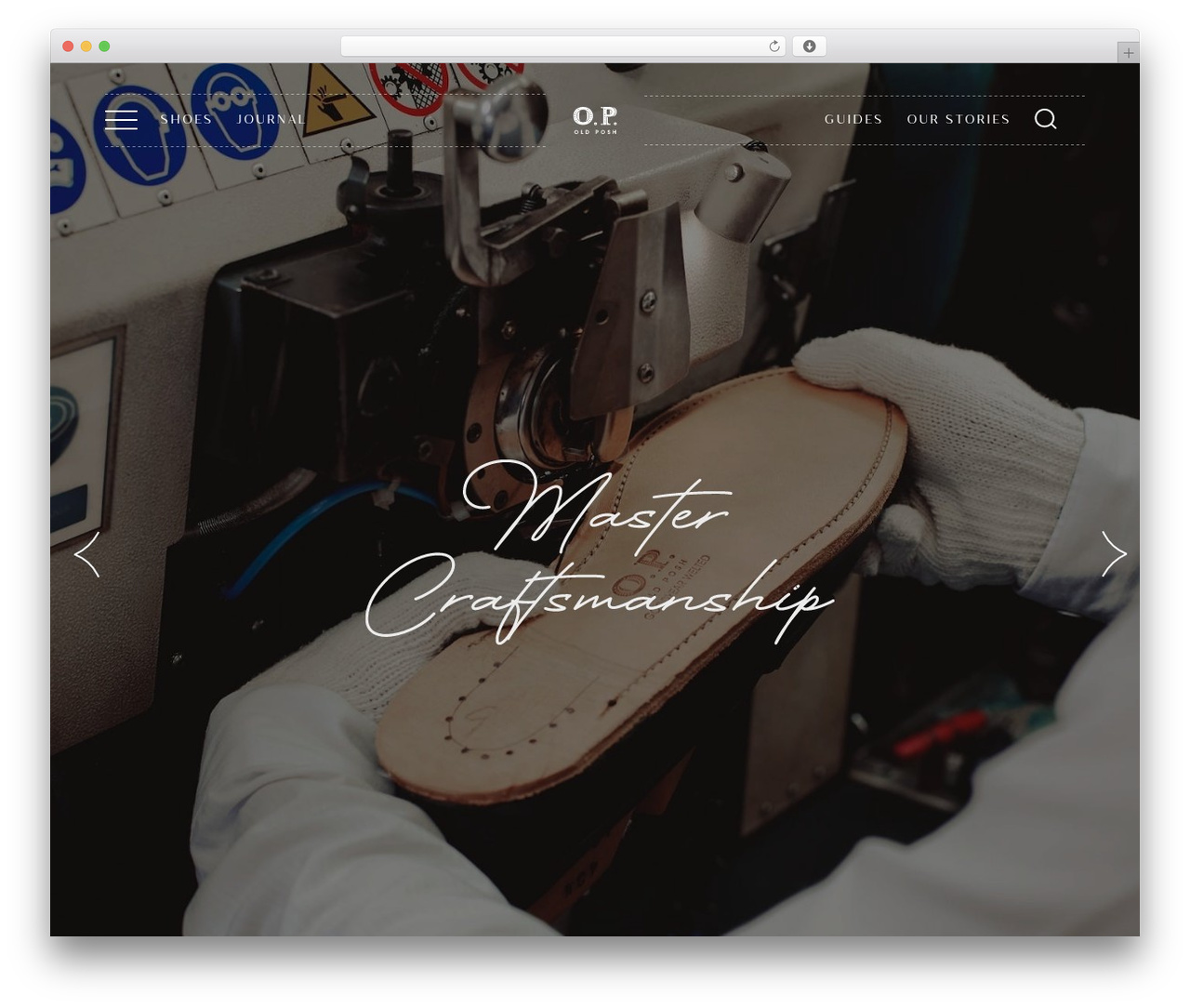Close the window with red button
This screenshot has height=1008, width=1190.
[68, 46]
